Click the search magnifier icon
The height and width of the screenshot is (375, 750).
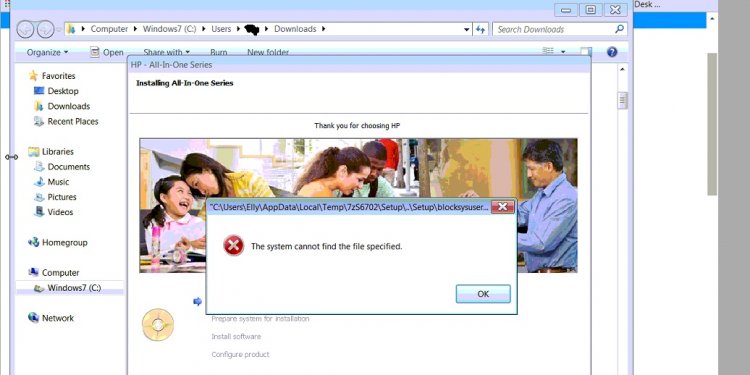coord(619,29)
